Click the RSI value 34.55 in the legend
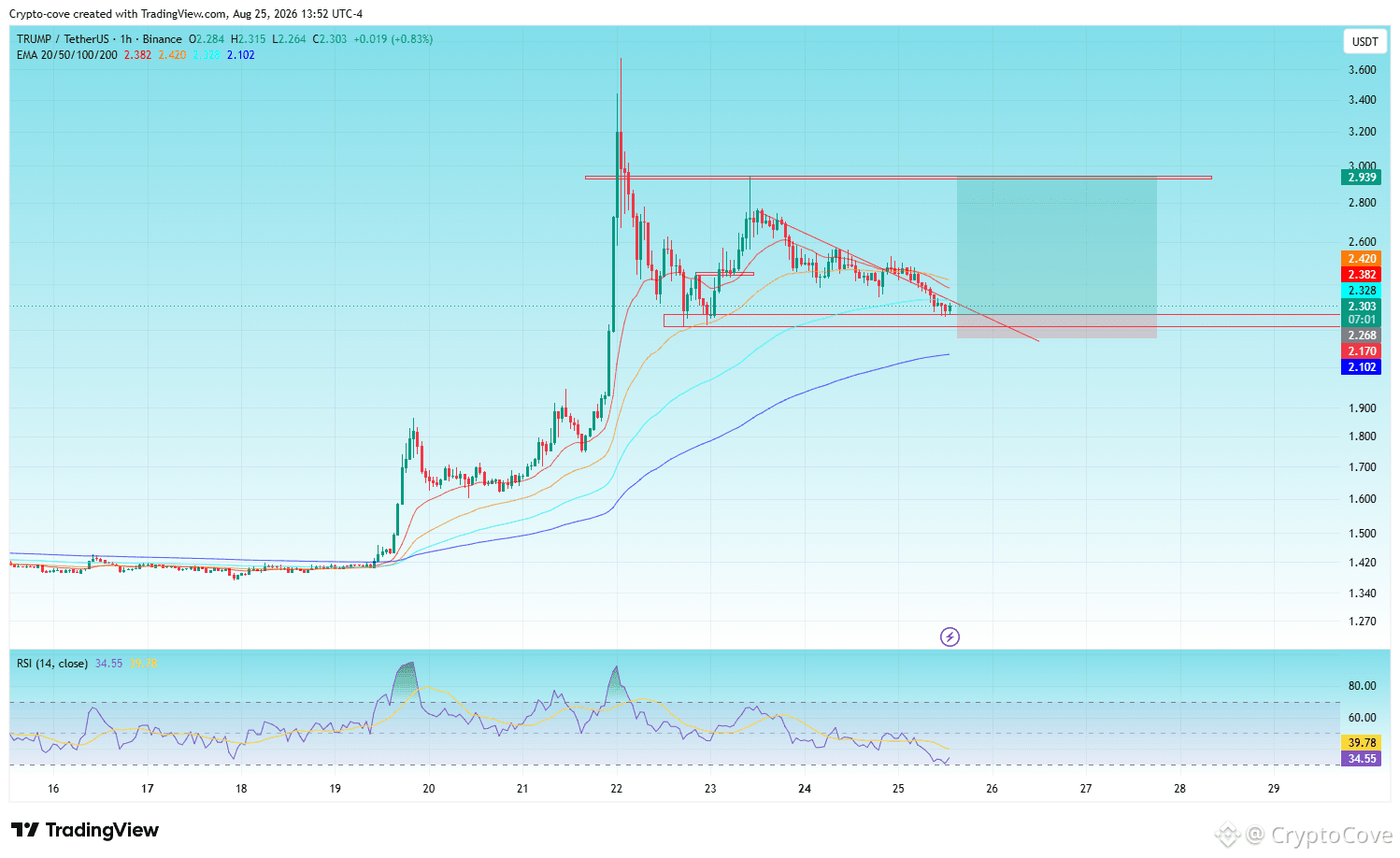This screenshot has width=1400, height=858. point(108,664)
